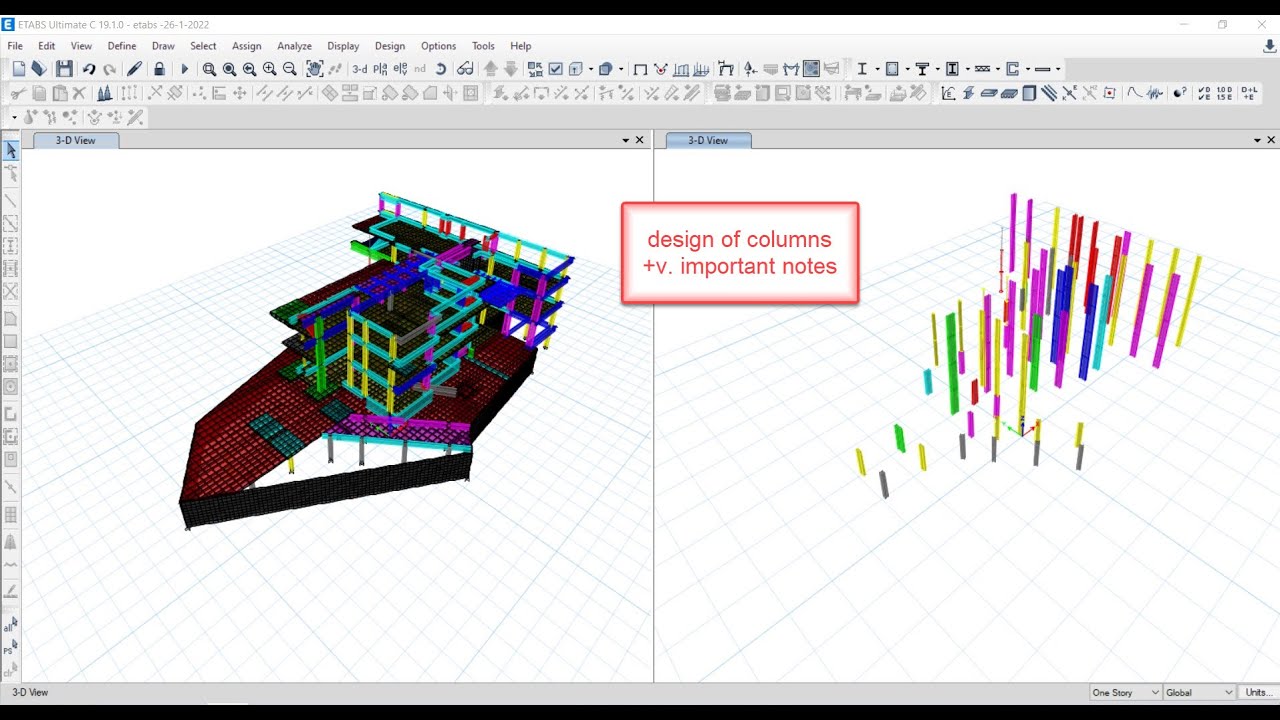Open the Design menu
Image resolution: width=1280 pixels, height=720 pixels.
pos(390,46)
